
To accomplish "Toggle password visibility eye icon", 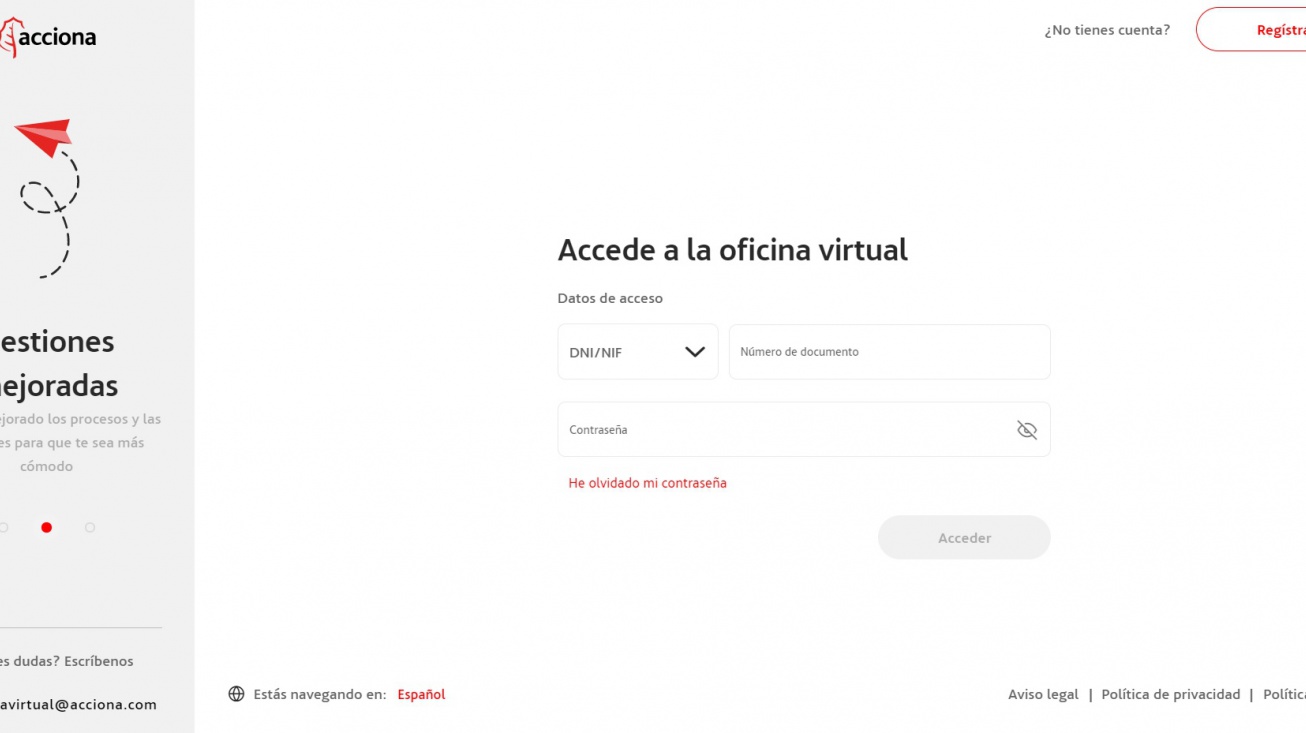I will [x=1026, y=430].
